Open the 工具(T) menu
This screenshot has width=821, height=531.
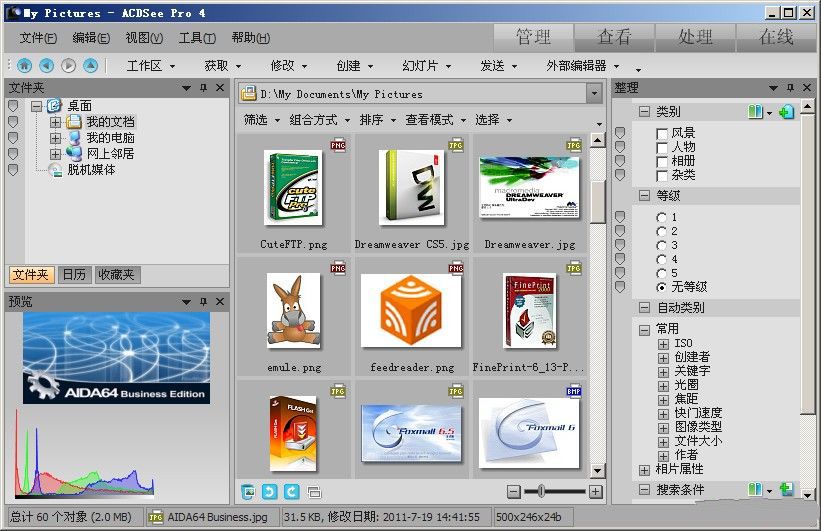pos(197,38)
